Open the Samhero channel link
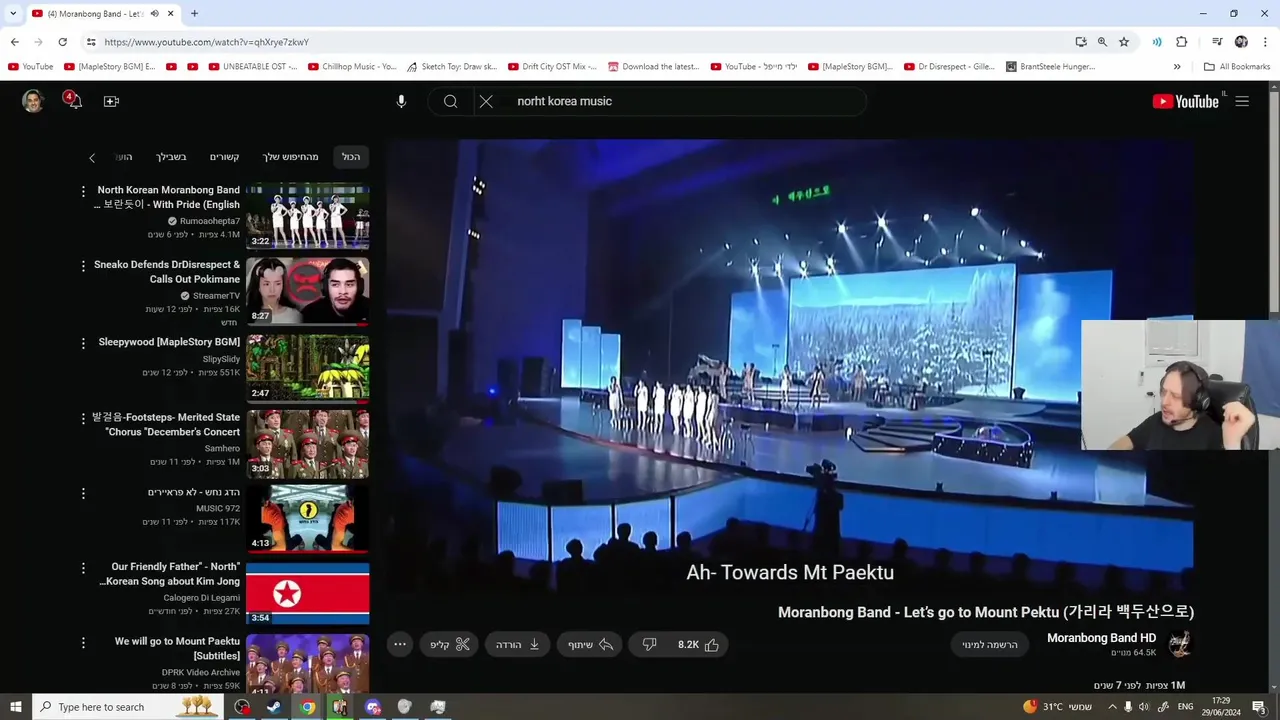This screenshot has width=1280, height=720. click(222, 448)
